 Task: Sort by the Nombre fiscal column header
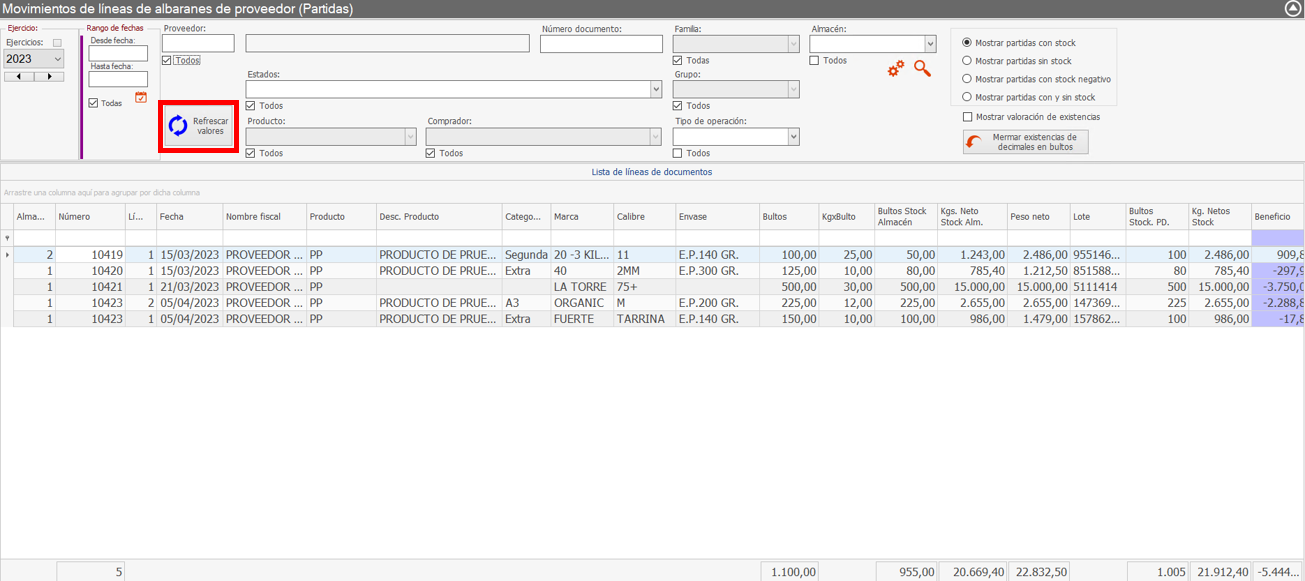[x=264, y=217]
